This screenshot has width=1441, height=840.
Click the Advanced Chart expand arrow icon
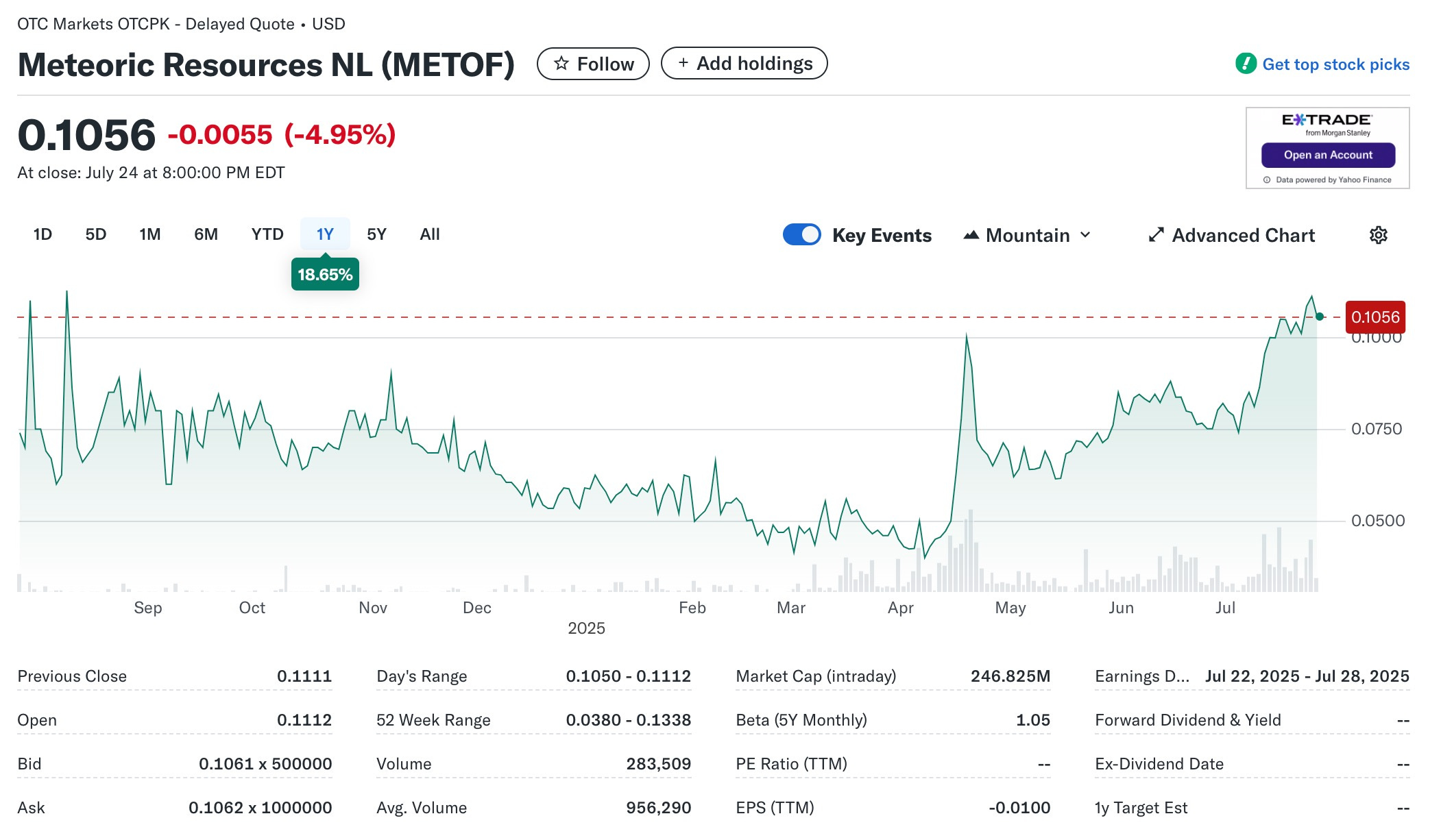1156,235
